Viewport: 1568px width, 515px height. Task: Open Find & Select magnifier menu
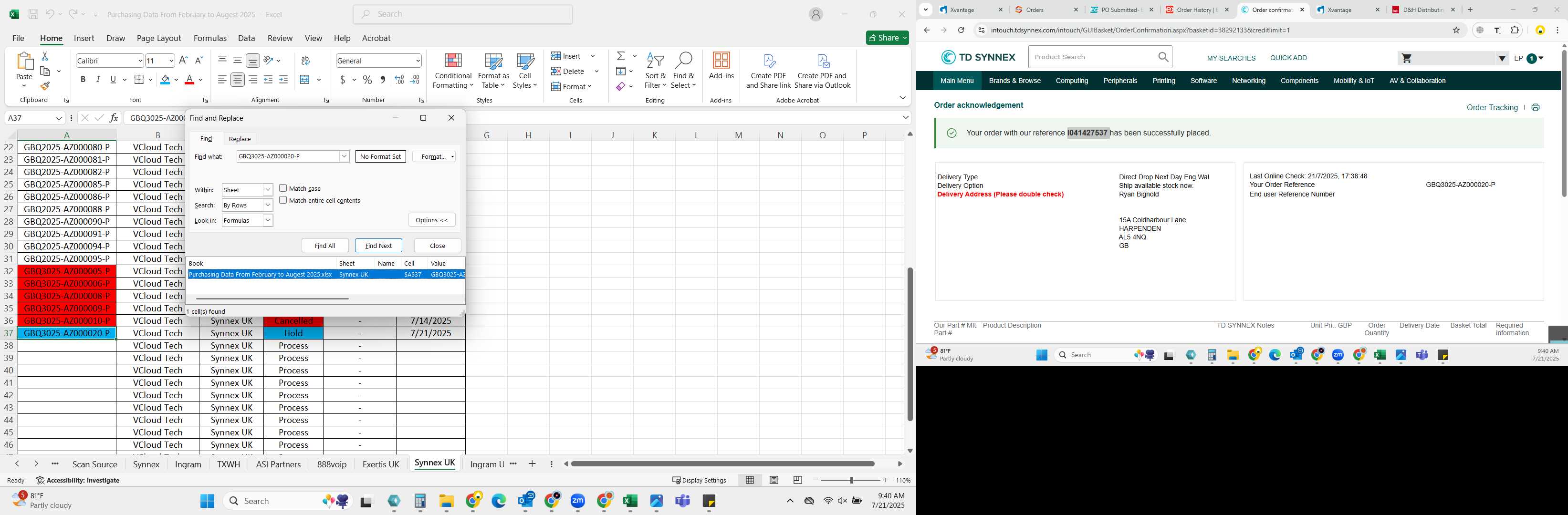(x=684, y=71)
